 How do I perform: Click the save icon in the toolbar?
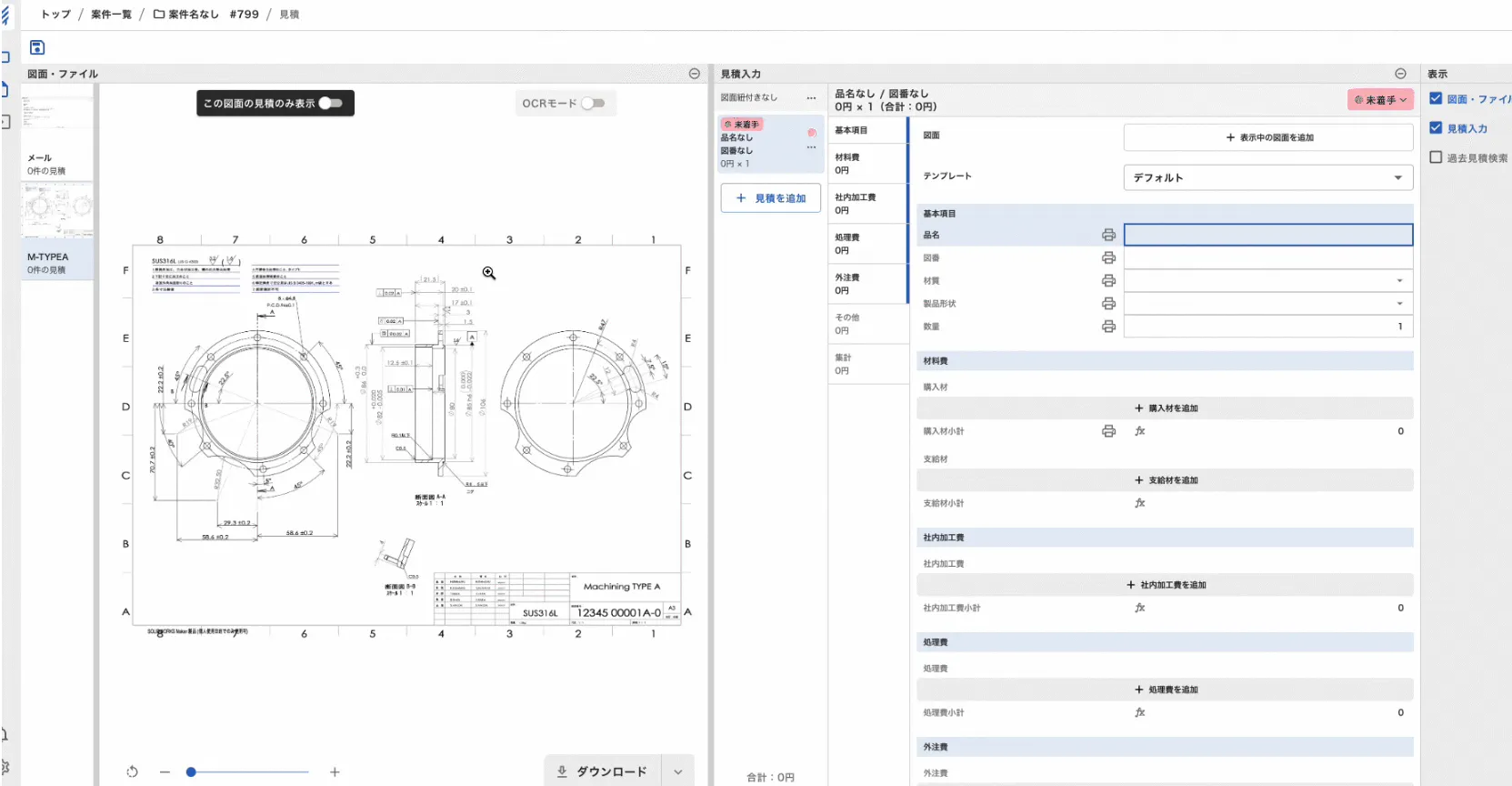click(x=37, y=47)
